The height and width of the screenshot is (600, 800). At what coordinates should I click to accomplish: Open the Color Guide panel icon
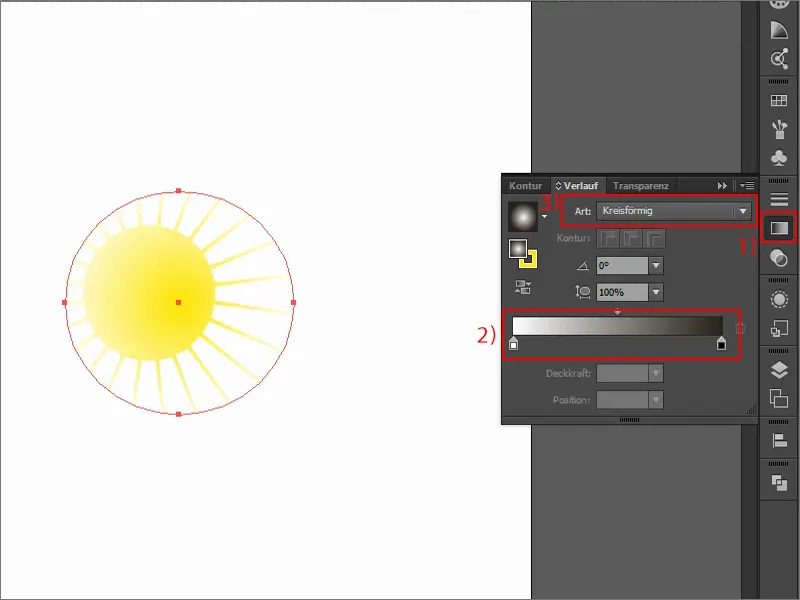779,31
